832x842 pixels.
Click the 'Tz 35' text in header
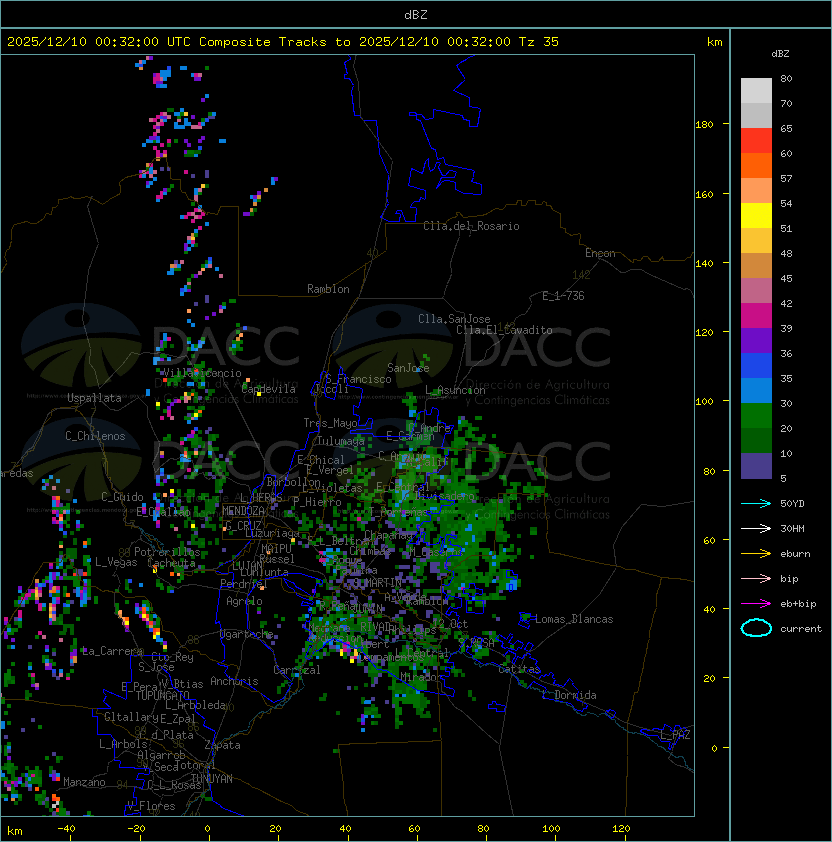(539, 42)
